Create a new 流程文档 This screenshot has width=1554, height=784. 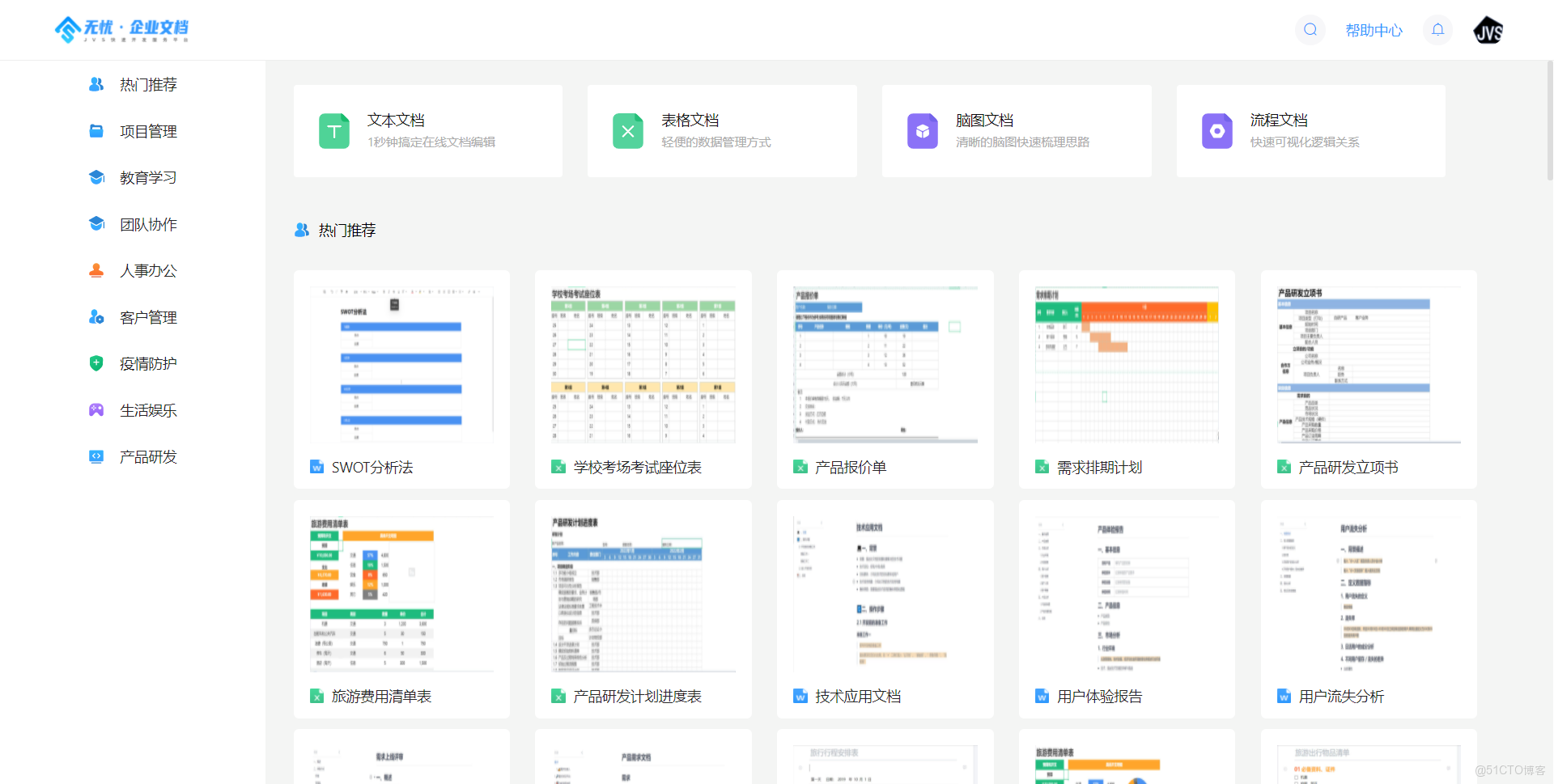[x=1311, y=131]
